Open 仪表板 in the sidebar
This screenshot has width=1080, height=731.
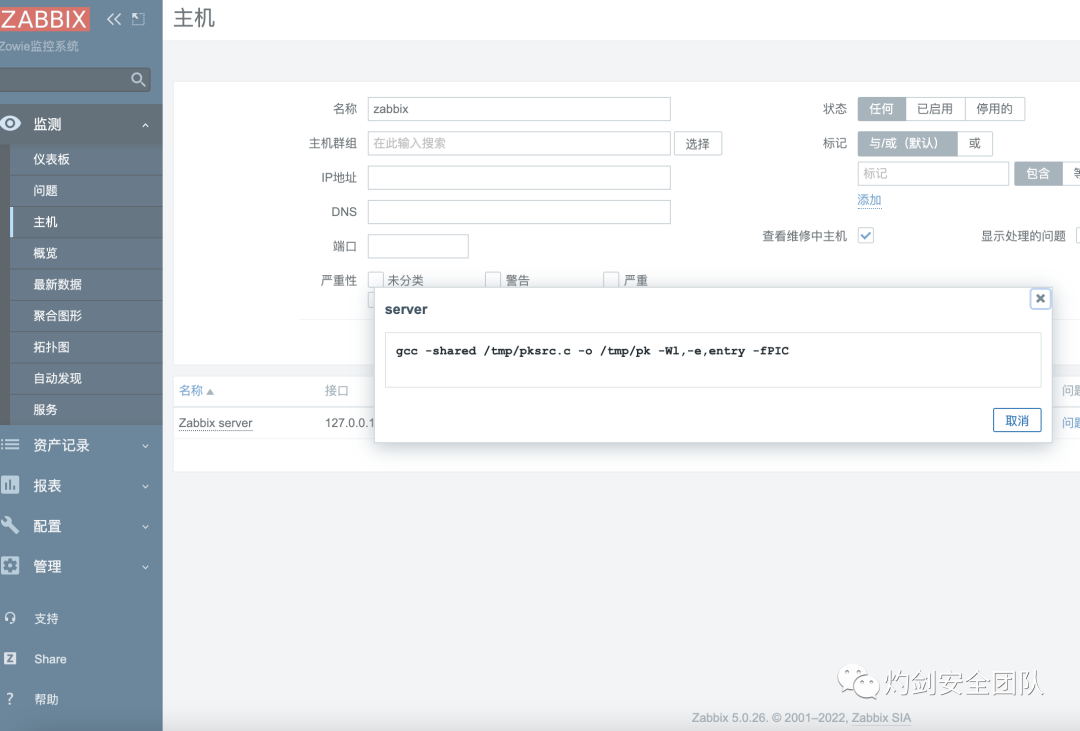(x=87, y=159)
